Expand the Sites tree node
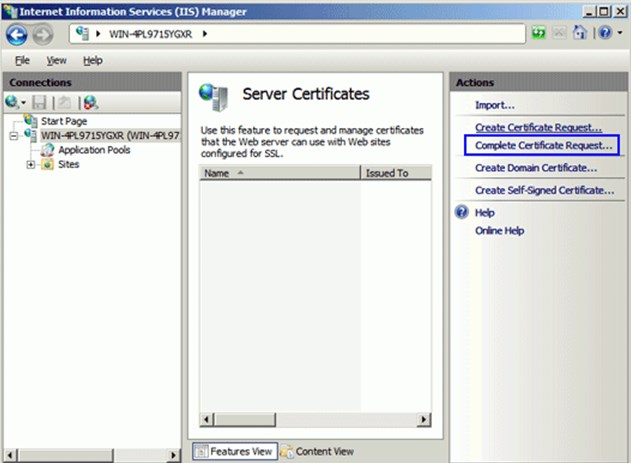The width and height of the screenshot is (631, 463). [31, 165]
